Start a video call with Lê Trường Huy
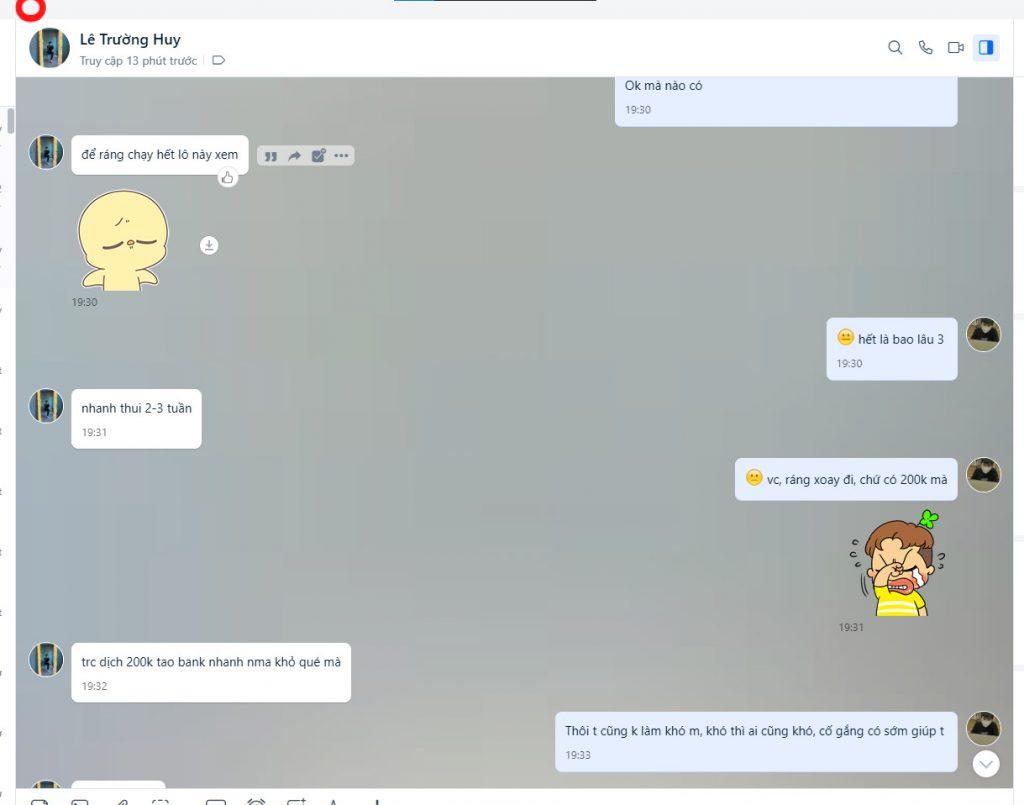 955,47
